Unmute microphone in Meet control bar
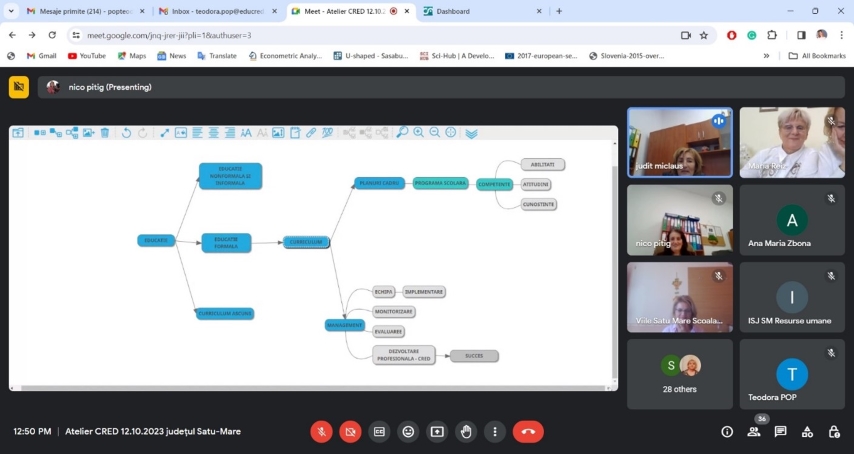 [321, 431]
